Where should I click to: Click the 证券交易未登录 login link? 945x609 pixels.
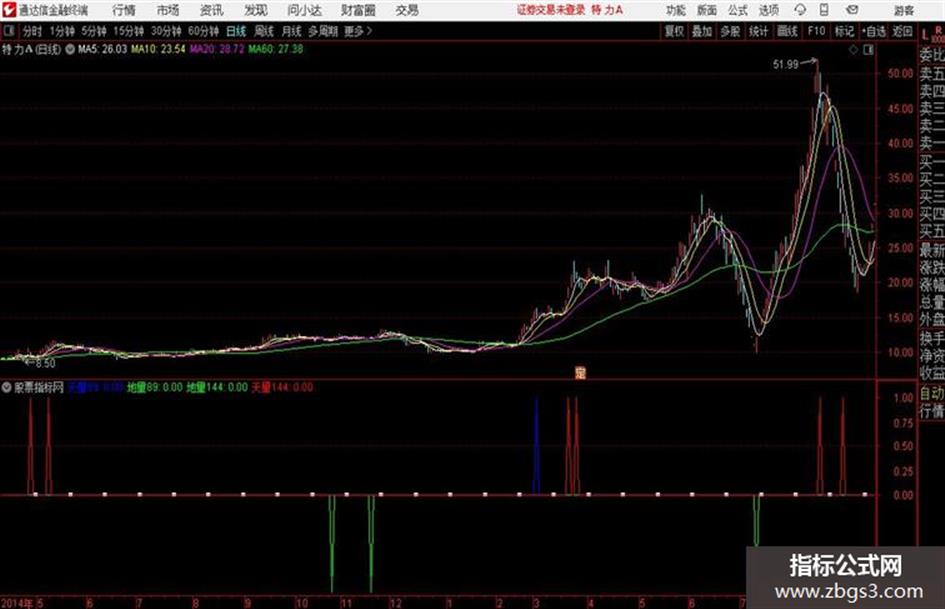(x=551, y=10)
